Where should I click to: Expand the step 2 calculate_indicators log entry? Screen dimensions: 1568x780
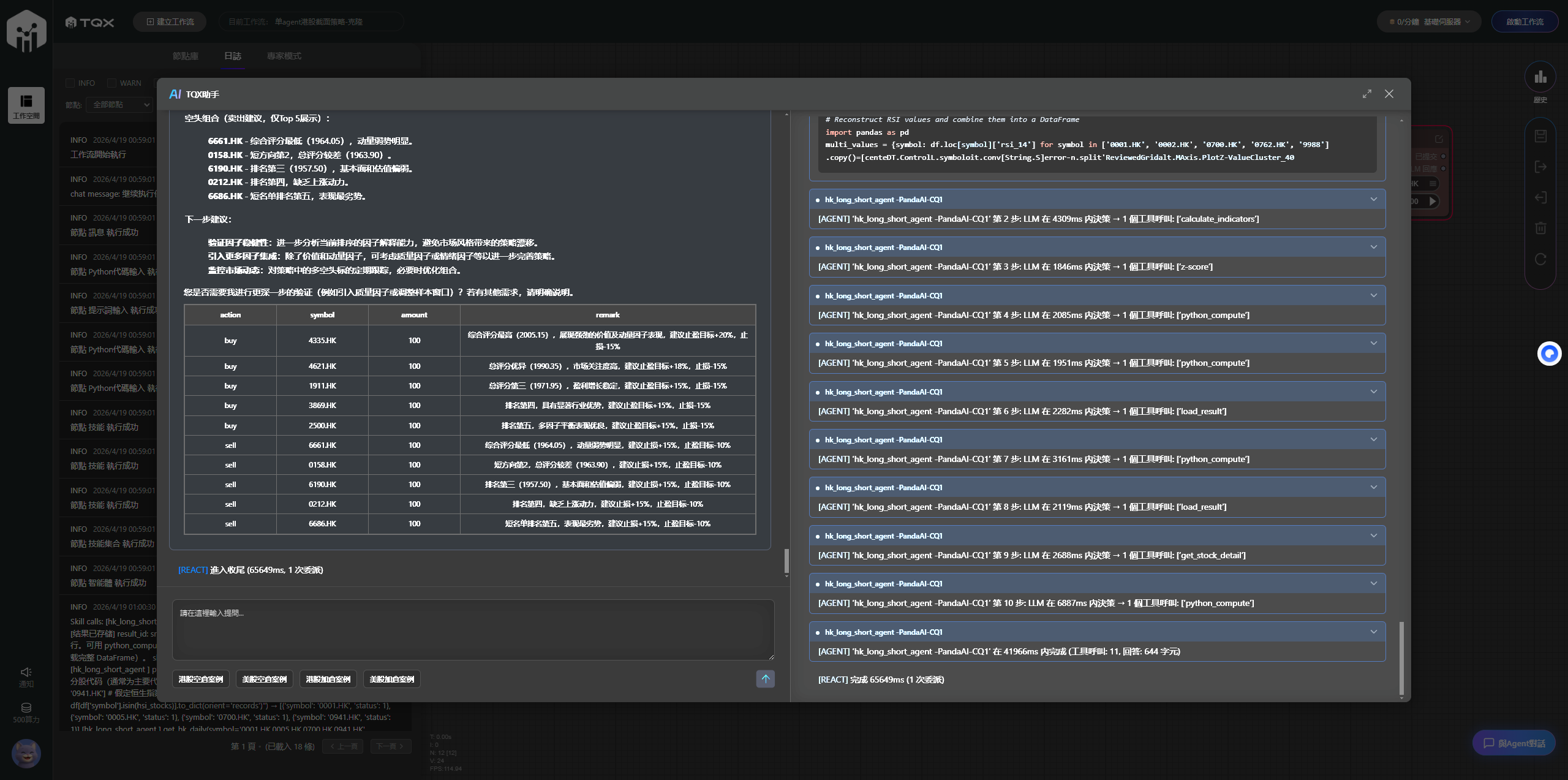click(1373, 199)
